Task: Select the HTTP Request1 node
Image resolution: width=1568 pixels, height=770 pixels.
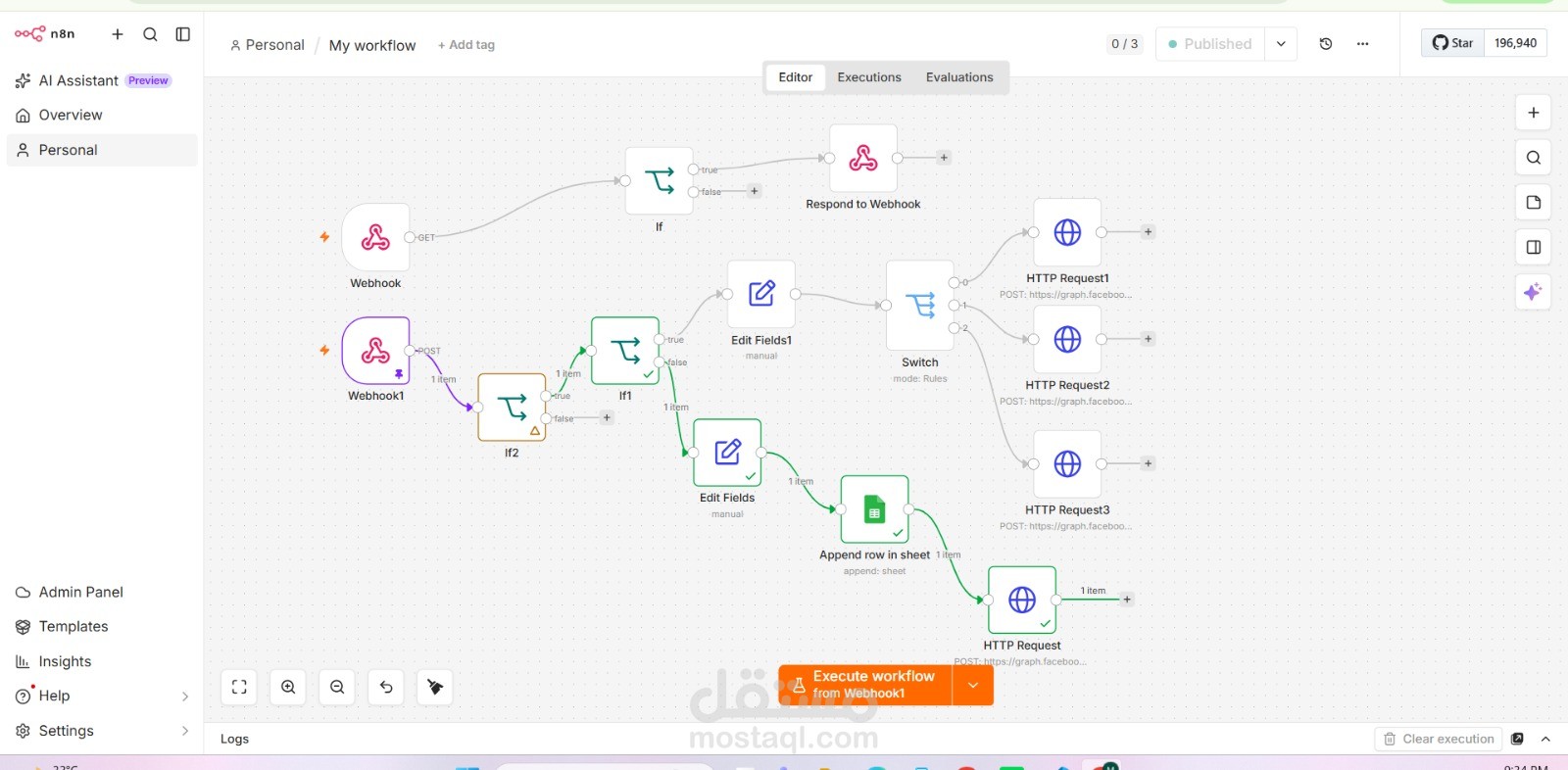Action: click(1067, 232)
